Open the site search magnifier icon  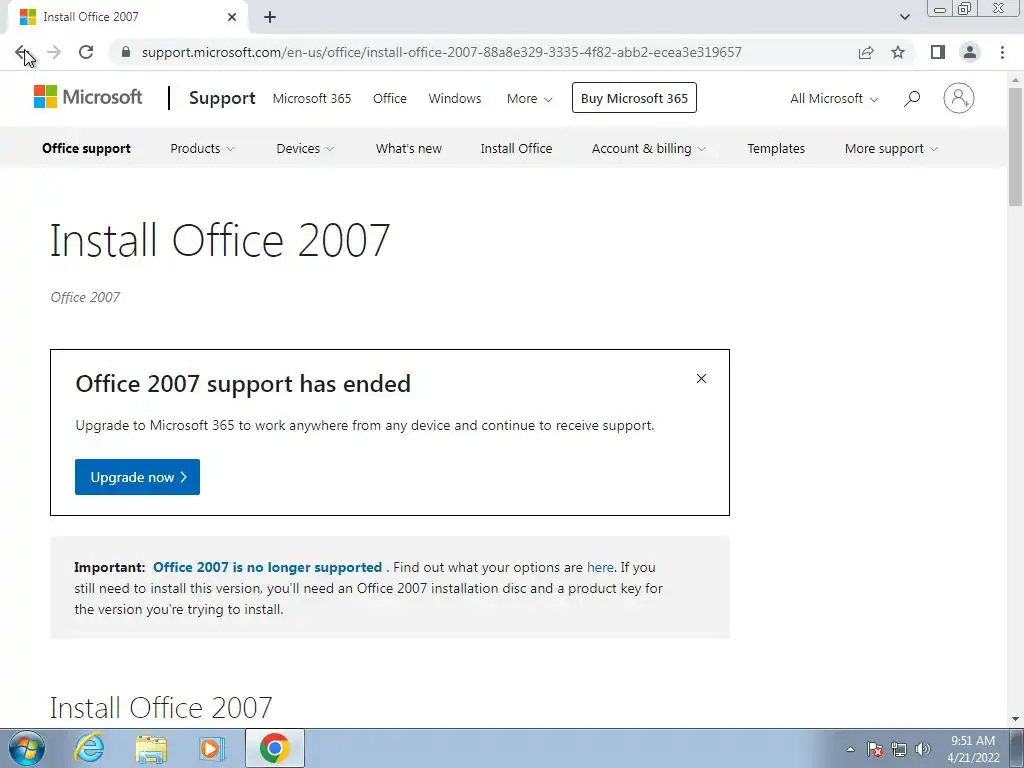coord(912,99)
